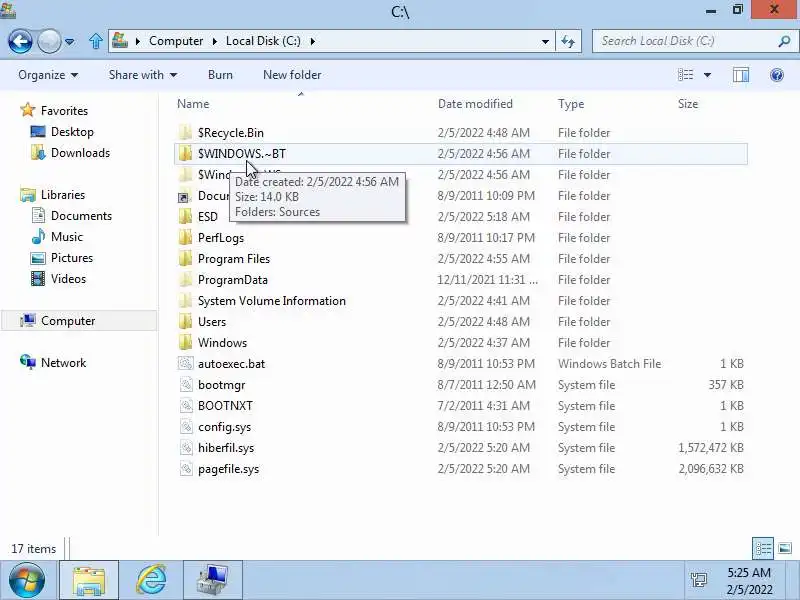Sort by the Type column header

(x=571, y=104)
